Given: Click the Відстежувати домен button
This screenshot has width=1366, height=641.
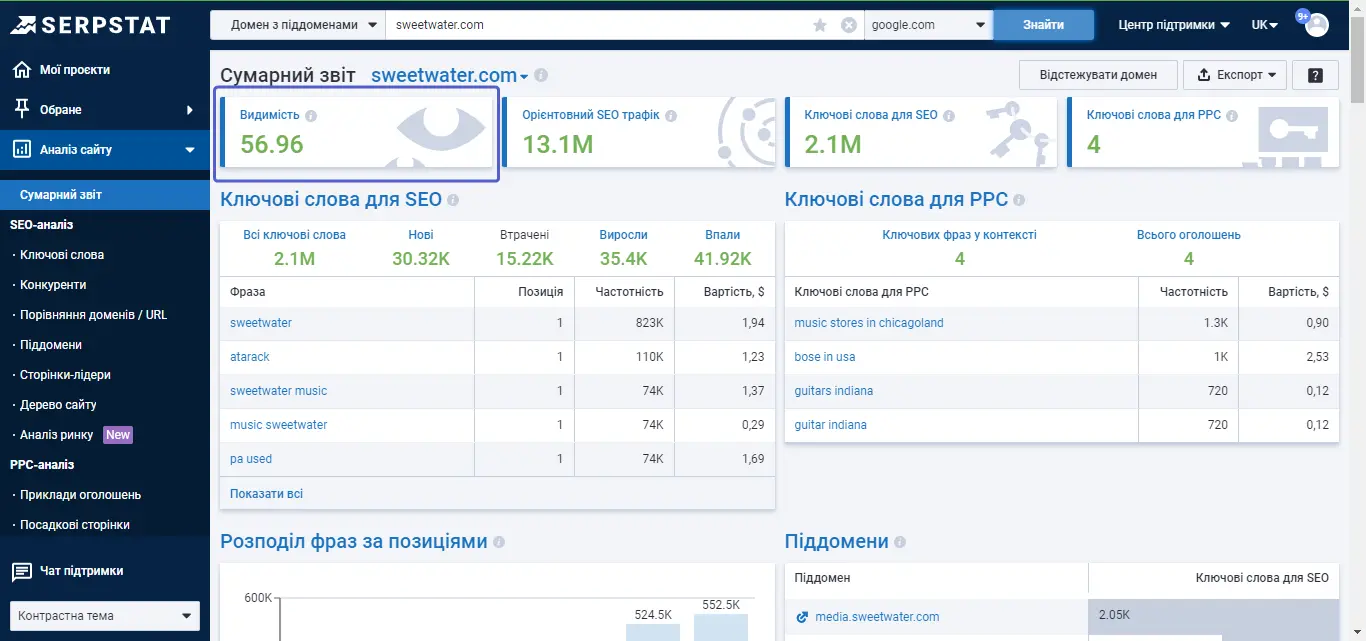Looking at the screenshot, I should tap(1098, 75).
